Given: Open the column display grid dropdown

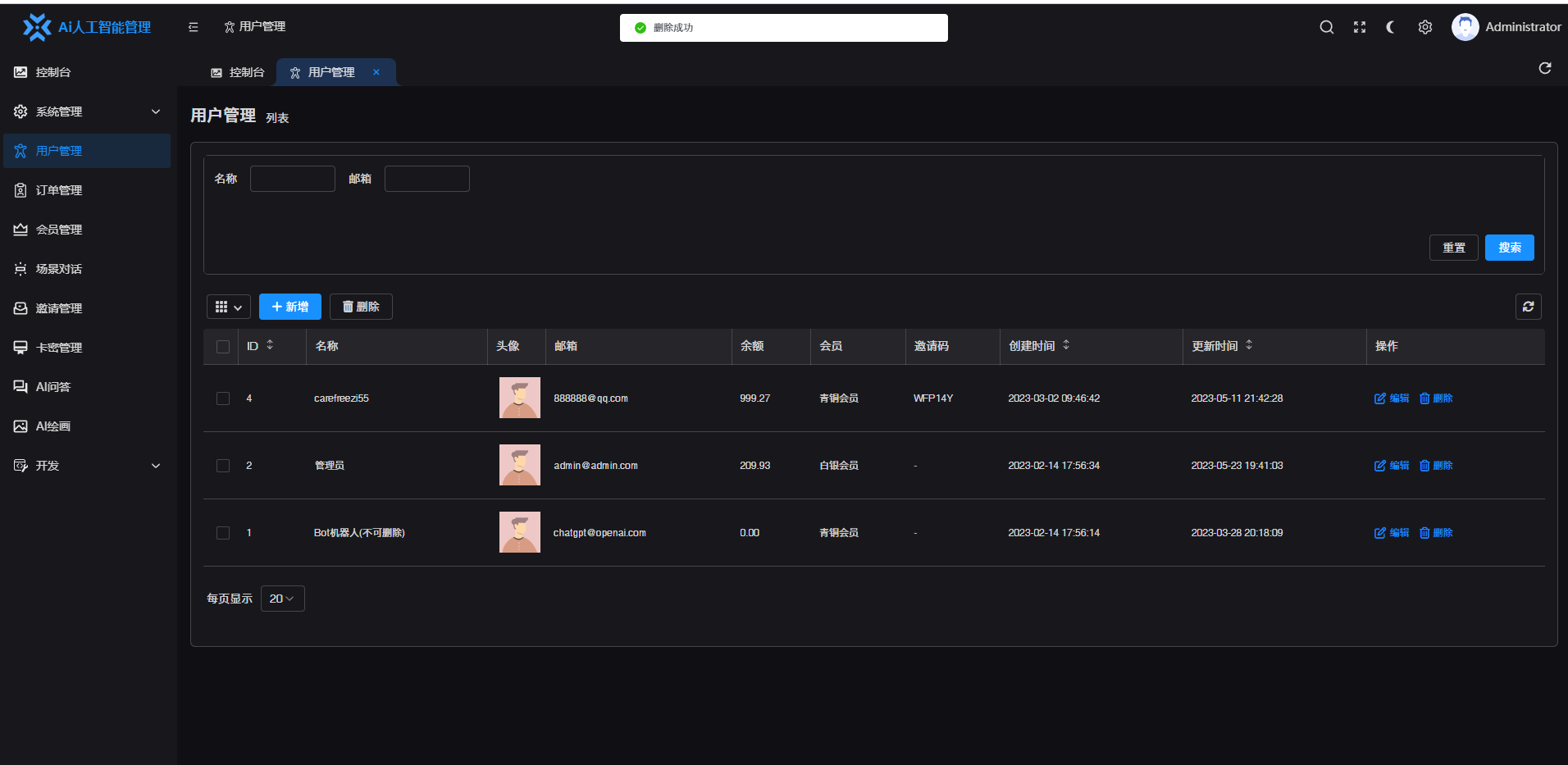Looking at the screenshot, I should [228, 307].
